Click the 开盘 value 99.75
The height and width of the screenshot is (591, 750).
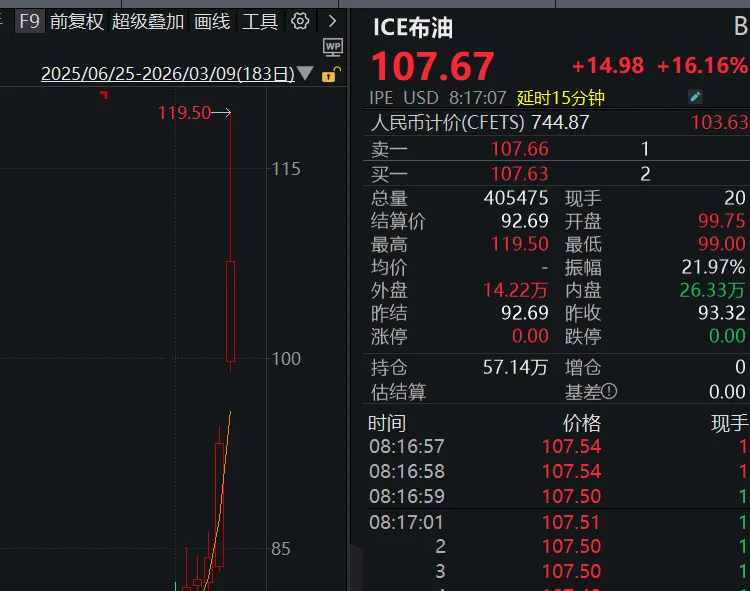point(721,220)
